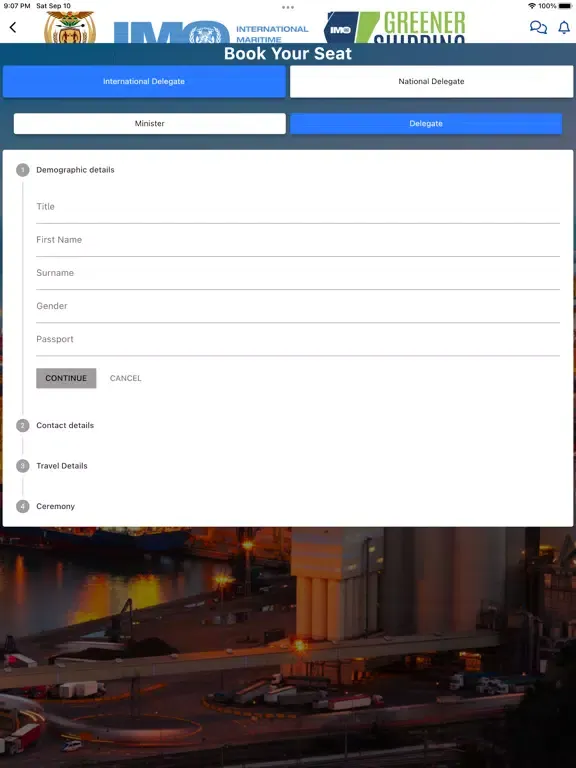
Task: Choose the Delegate option
Action: [x=426, y=123]
